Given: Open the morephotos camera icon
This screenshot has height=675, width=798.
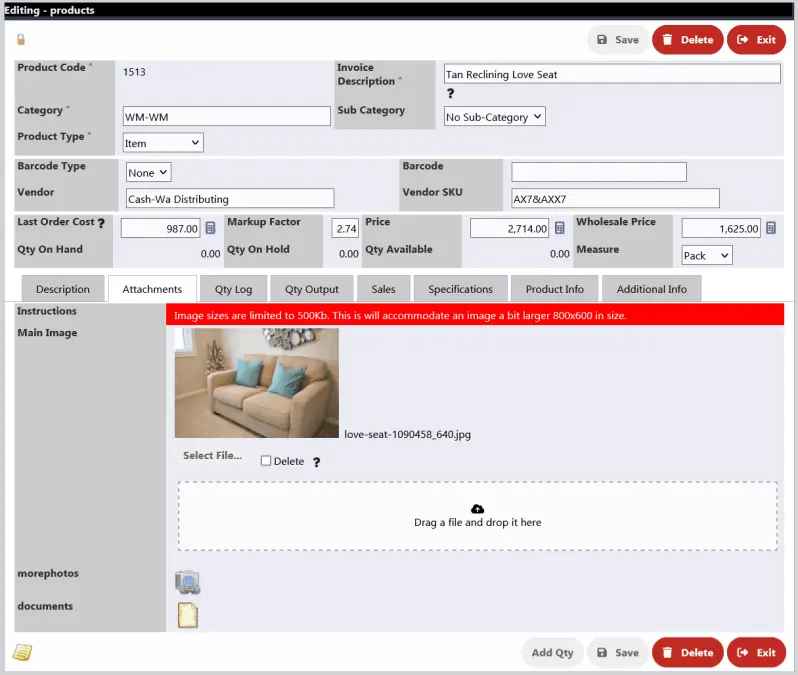Looking at the screenshot, I should pos(187,581).
